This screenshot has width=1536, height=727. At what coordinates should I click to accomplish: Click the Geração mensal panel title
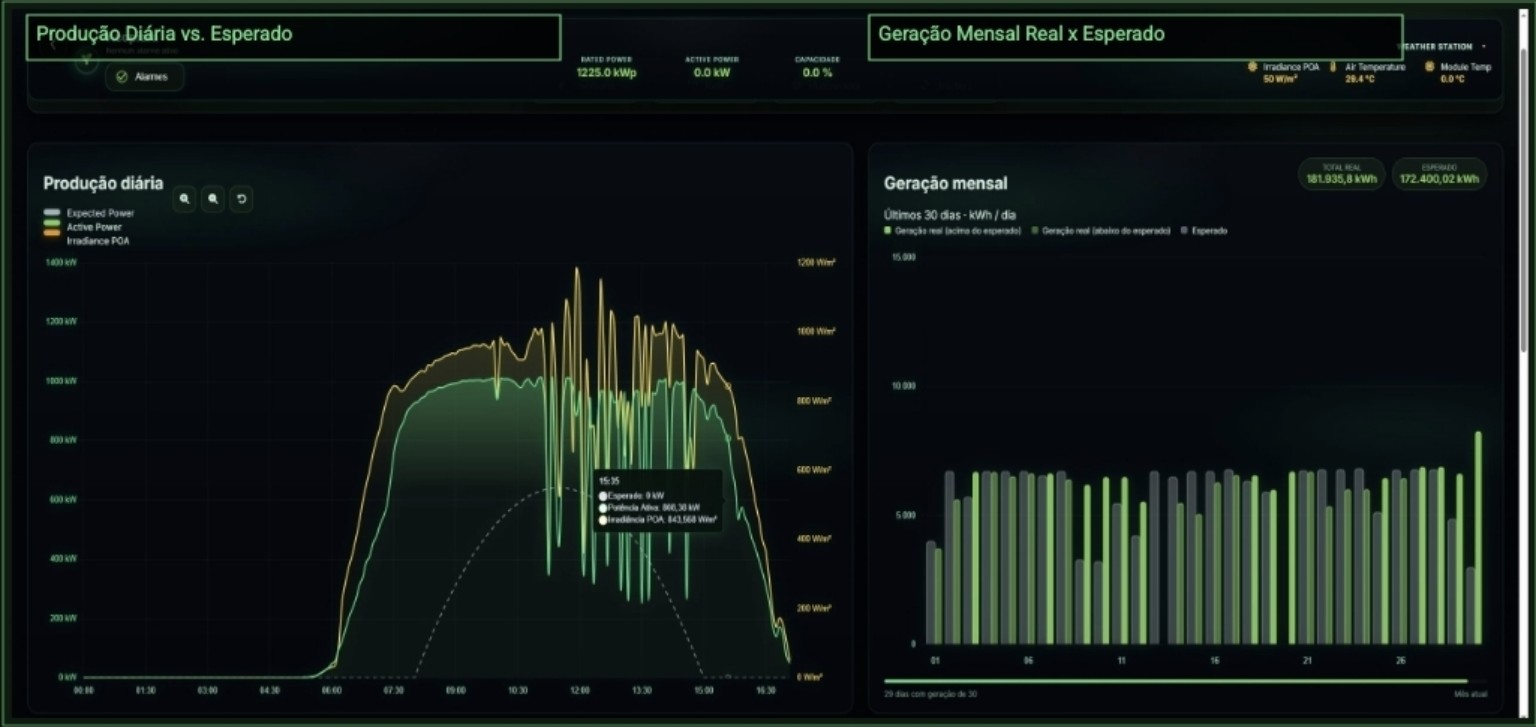945,183
